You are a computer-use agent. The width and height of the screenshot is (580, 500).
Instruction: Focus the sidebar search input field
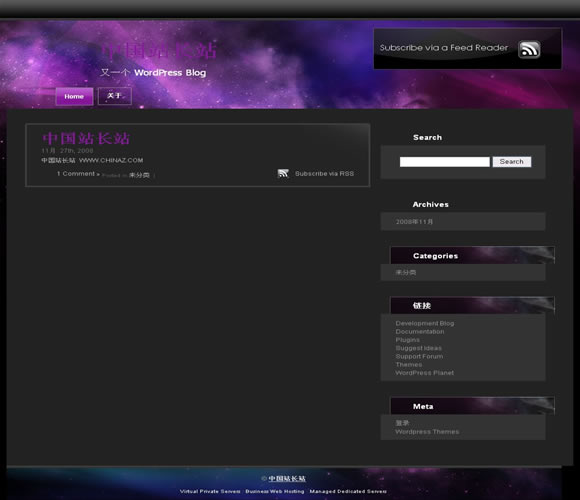445,162
